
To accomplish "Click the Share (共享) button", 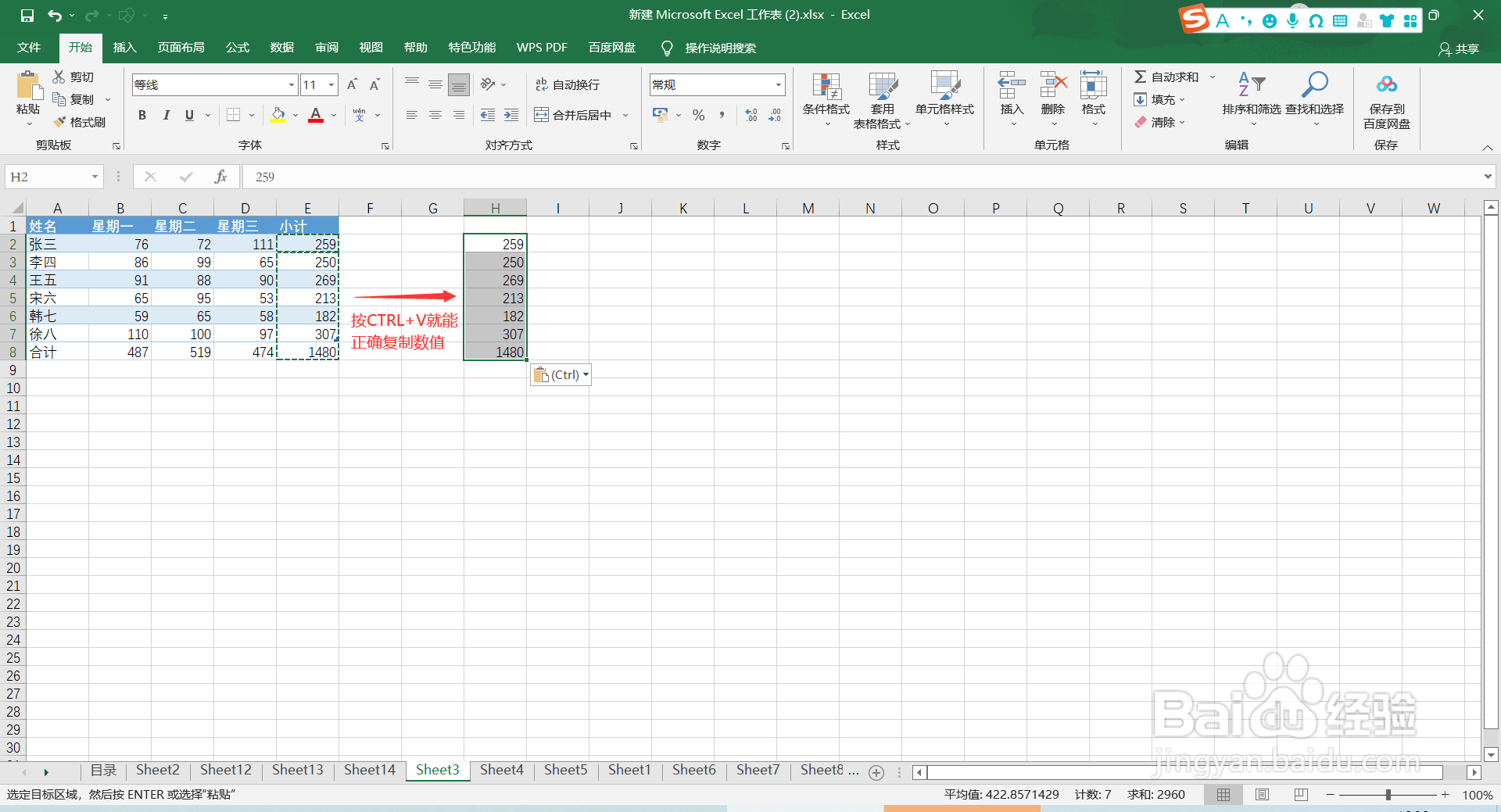I will (x=1459, y=48).
